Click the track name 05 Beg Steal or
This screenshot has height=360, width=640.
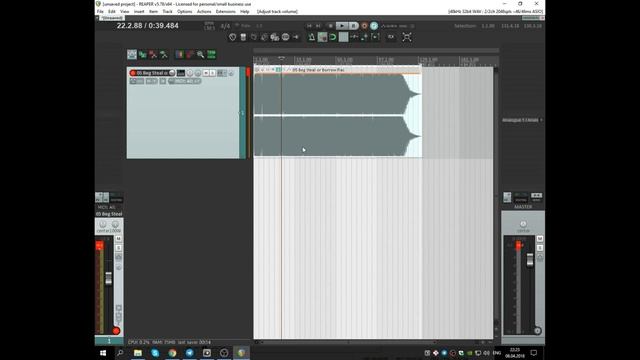(152, 73)
